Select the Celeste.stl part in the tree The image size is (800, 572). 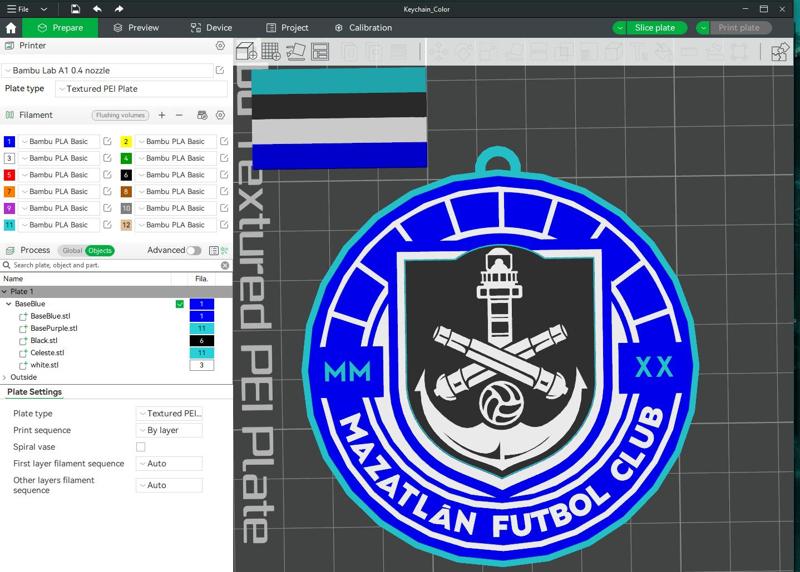pyautogui.click(x=47, y=353)
